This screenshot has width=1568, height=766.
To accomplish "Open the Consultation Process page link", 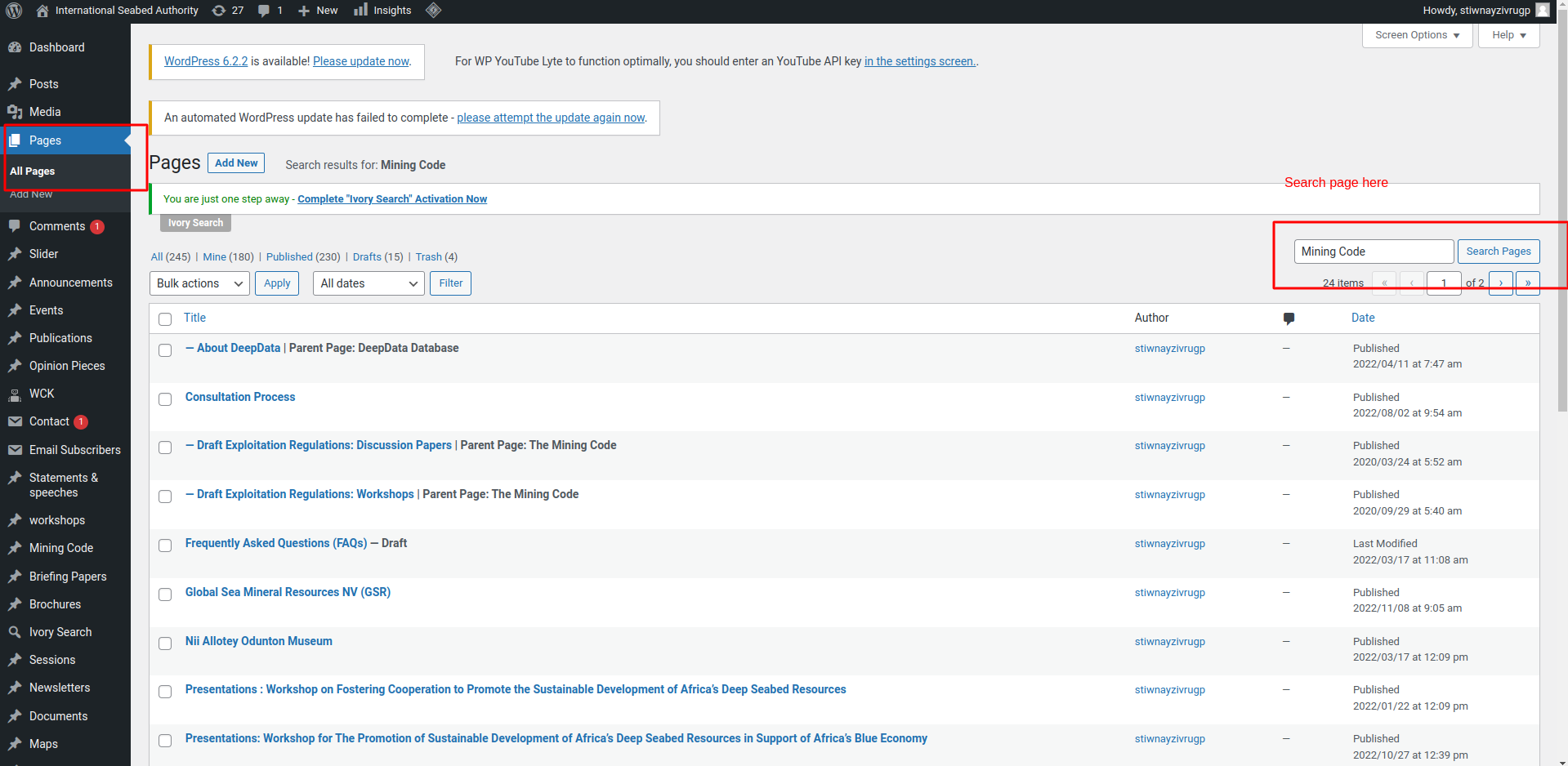I will tap(240, 397).
